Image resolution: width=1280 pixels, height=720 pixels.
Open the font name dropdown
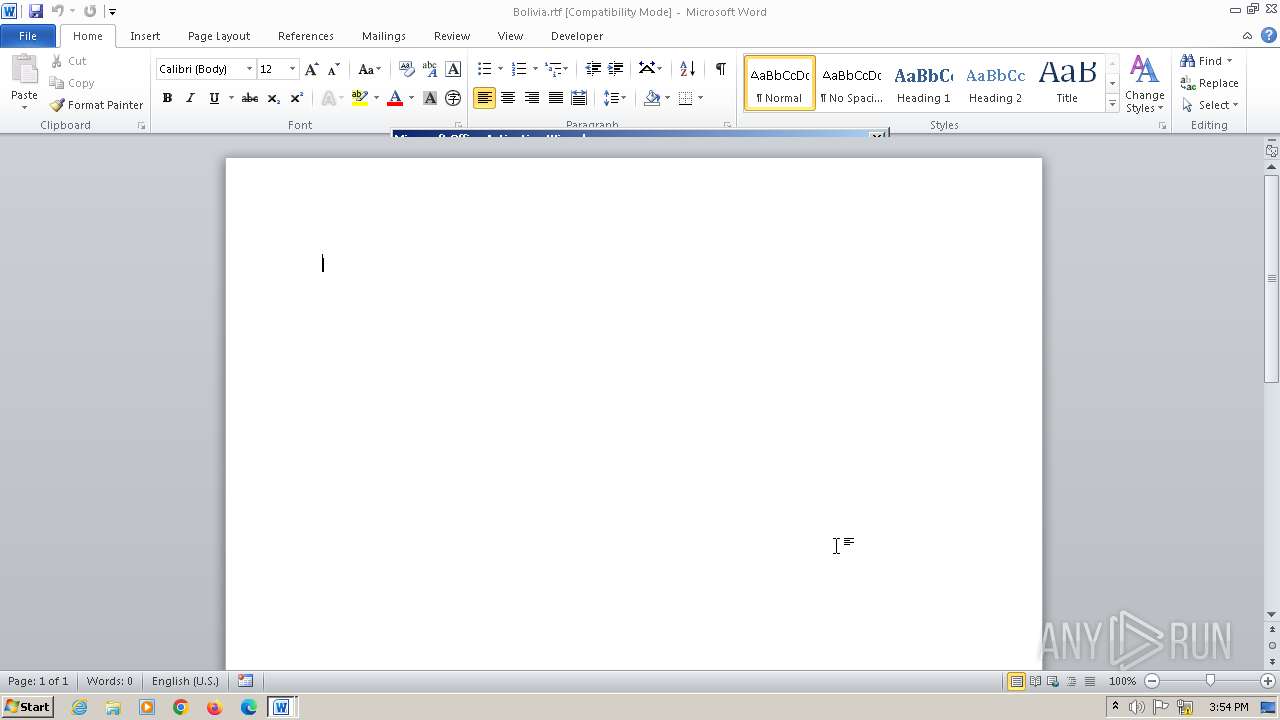pyautogui.click(x=249, y=69)
